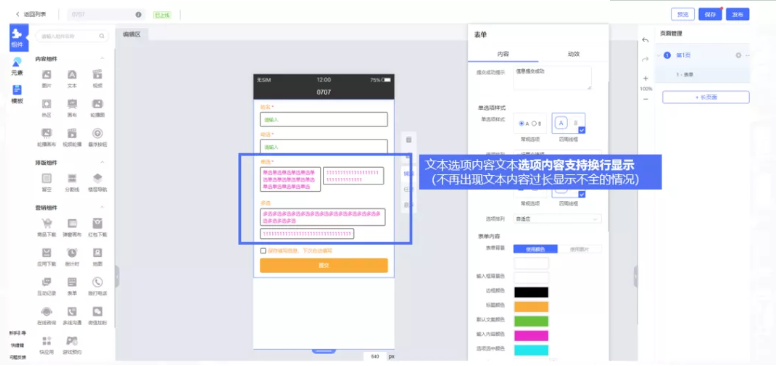
Task: Select the 编辑区 tab
Action: 132,34
